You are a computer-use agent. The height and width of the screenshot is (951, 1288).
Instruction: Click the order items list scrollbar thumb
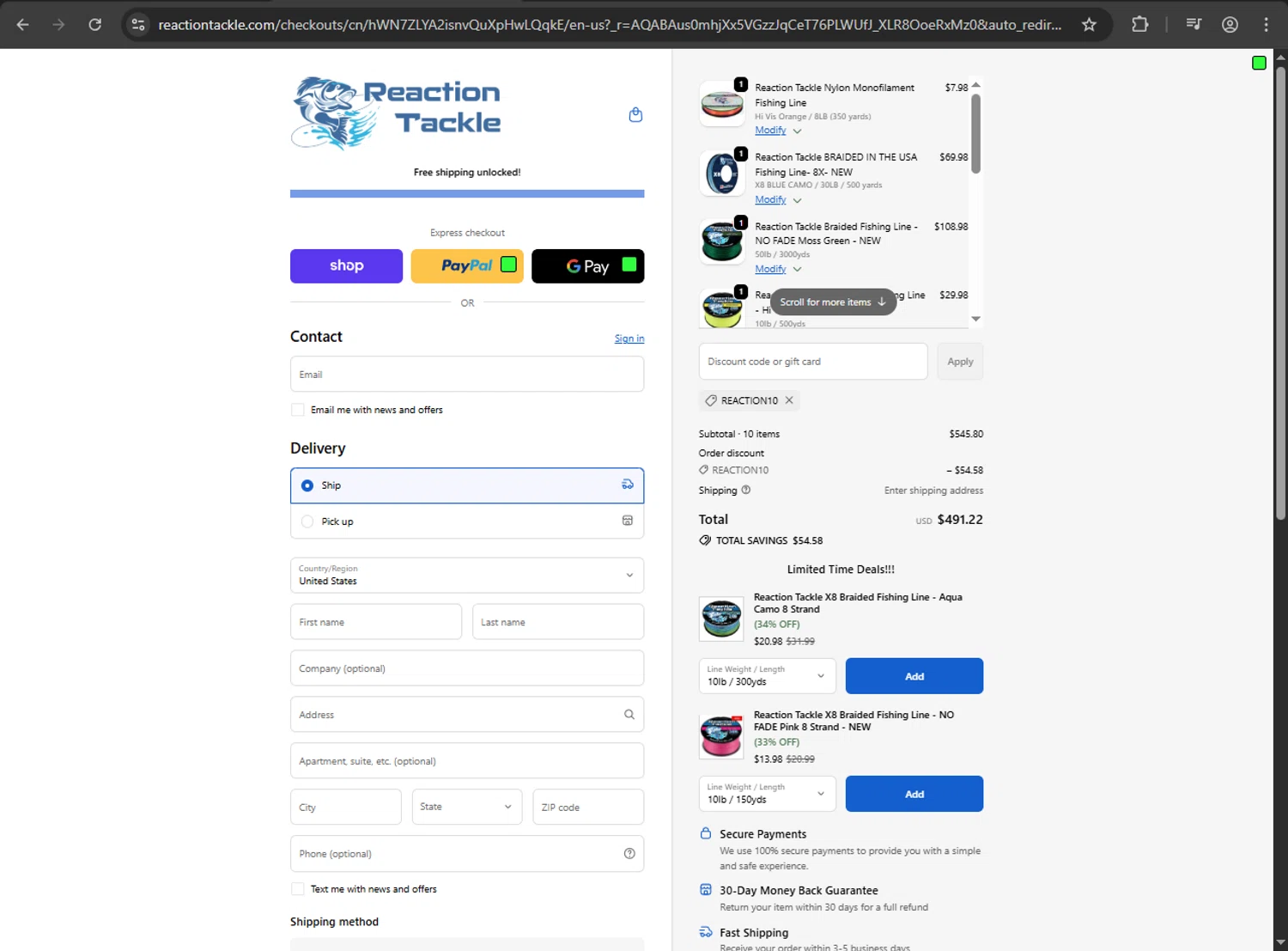(975, 134)
